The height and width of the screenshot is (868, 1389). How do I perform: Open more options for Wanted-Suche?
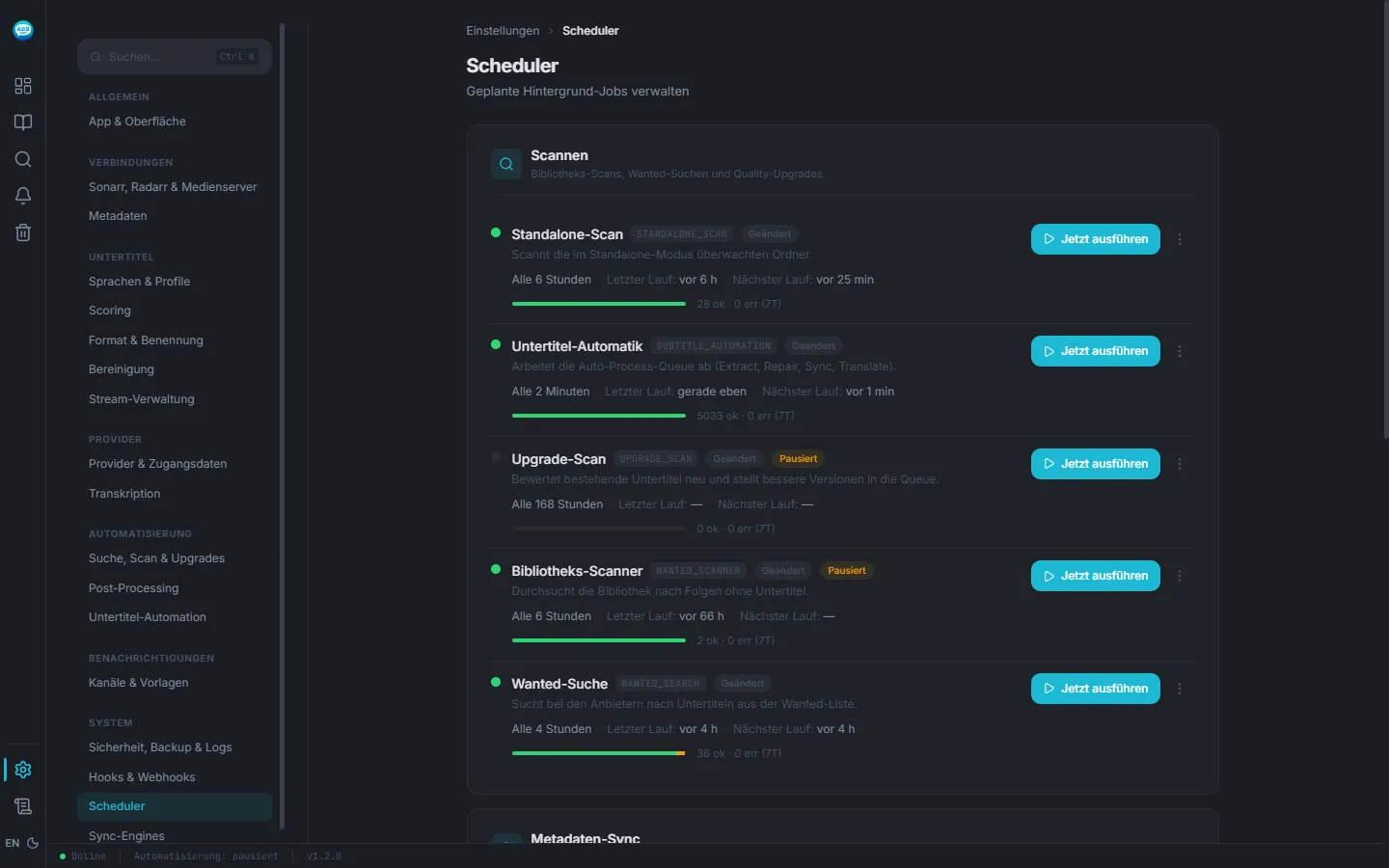coord(1180,689)
